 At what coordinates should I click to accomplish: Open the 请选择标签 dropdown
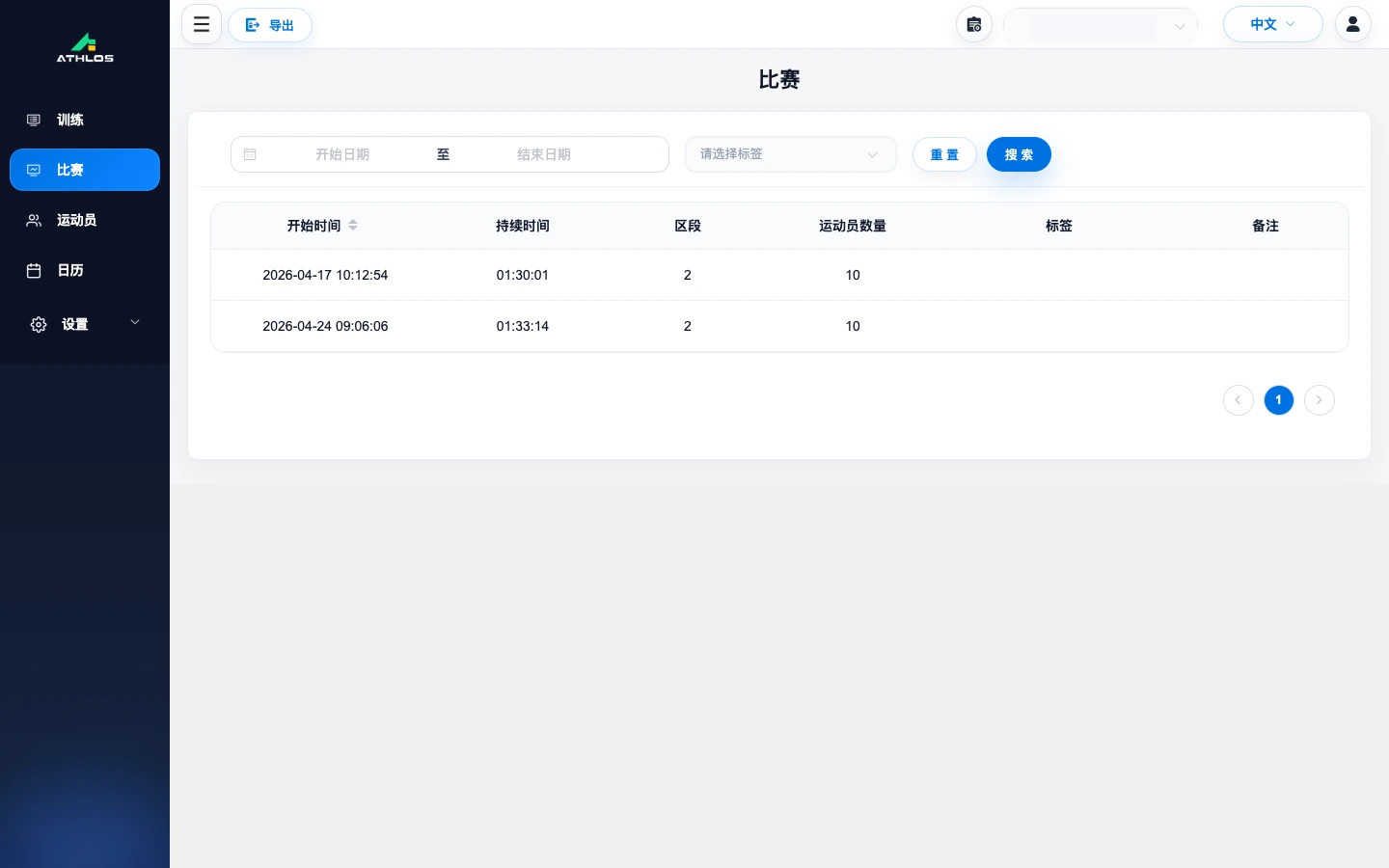[791, 154]
